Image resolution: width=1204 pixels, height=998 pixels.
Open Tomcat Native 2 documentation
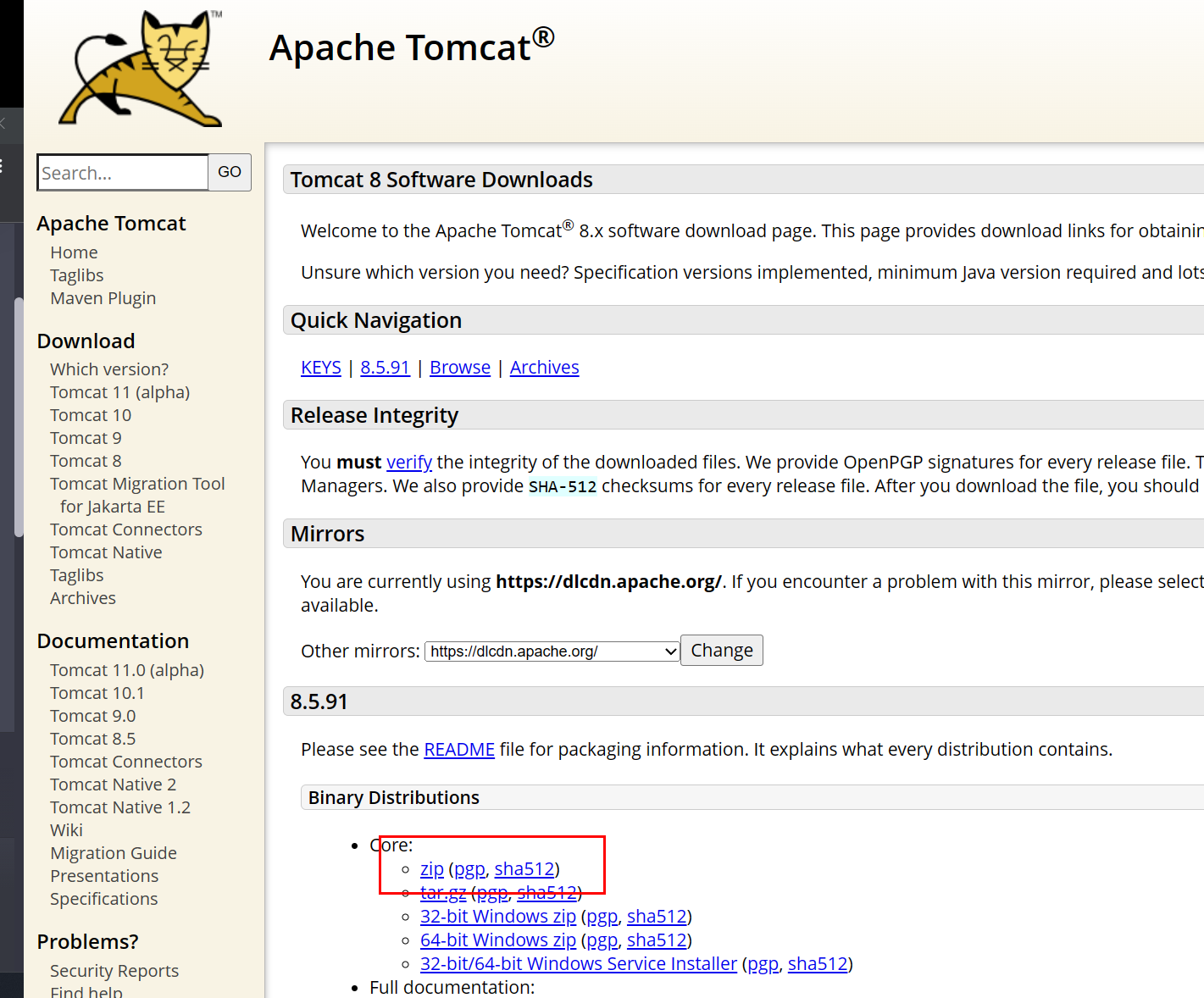coord(113,785)
